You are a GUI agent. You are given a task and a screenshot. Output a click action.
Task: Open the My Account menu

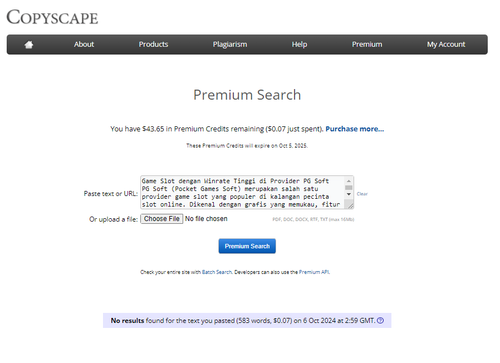coord(446,44)
